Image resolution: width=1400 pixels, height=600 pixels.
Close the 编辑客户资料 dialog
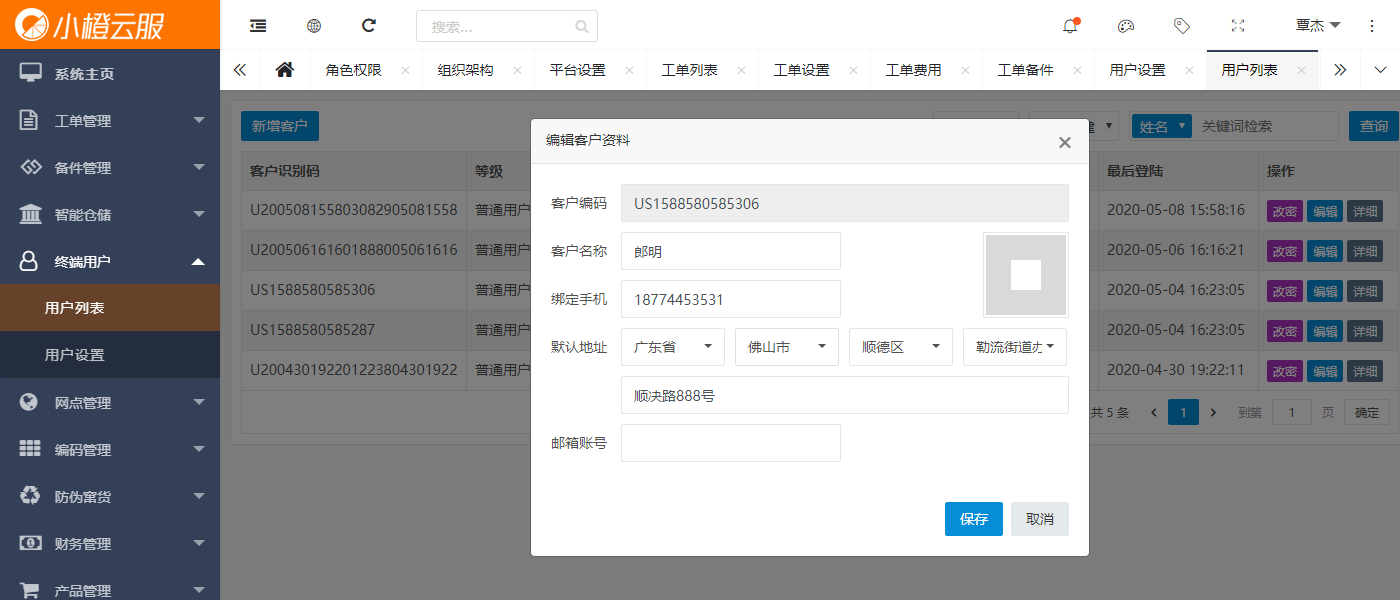pyautogui.click(x=1065, y=142)
